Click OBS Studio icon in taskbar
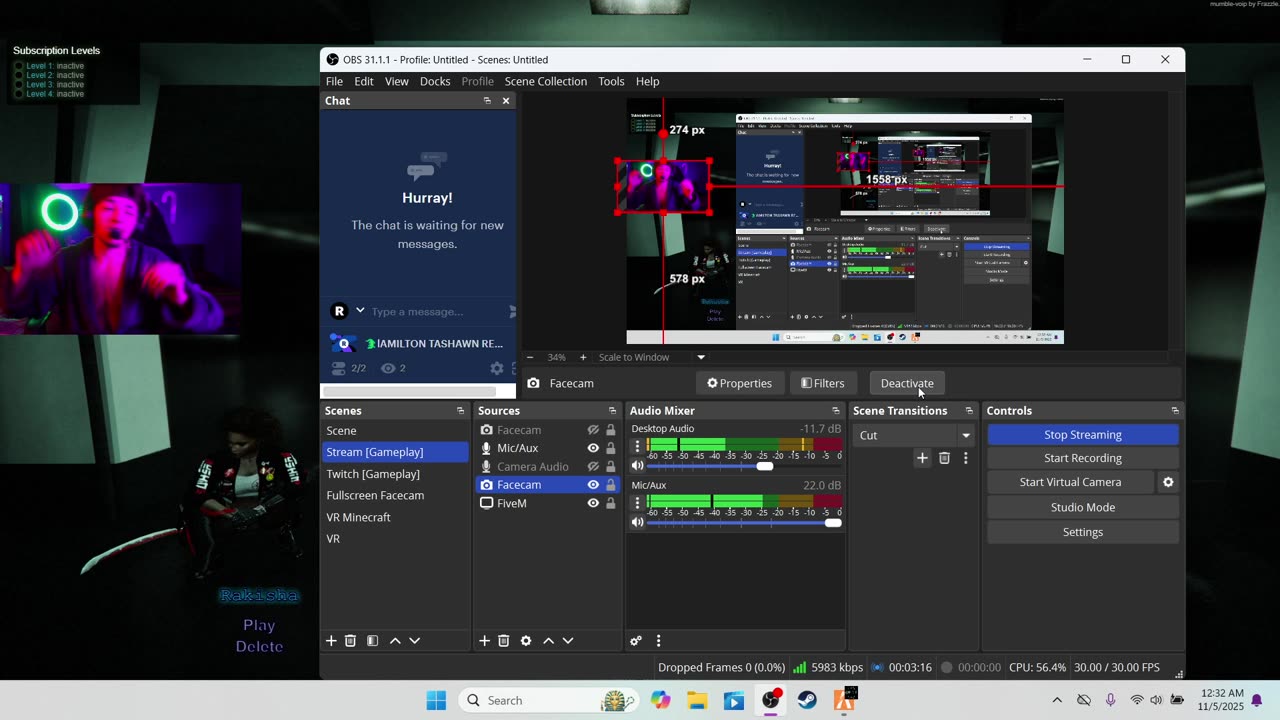The width and height of the screenshot is (1280, 720). 771,700
